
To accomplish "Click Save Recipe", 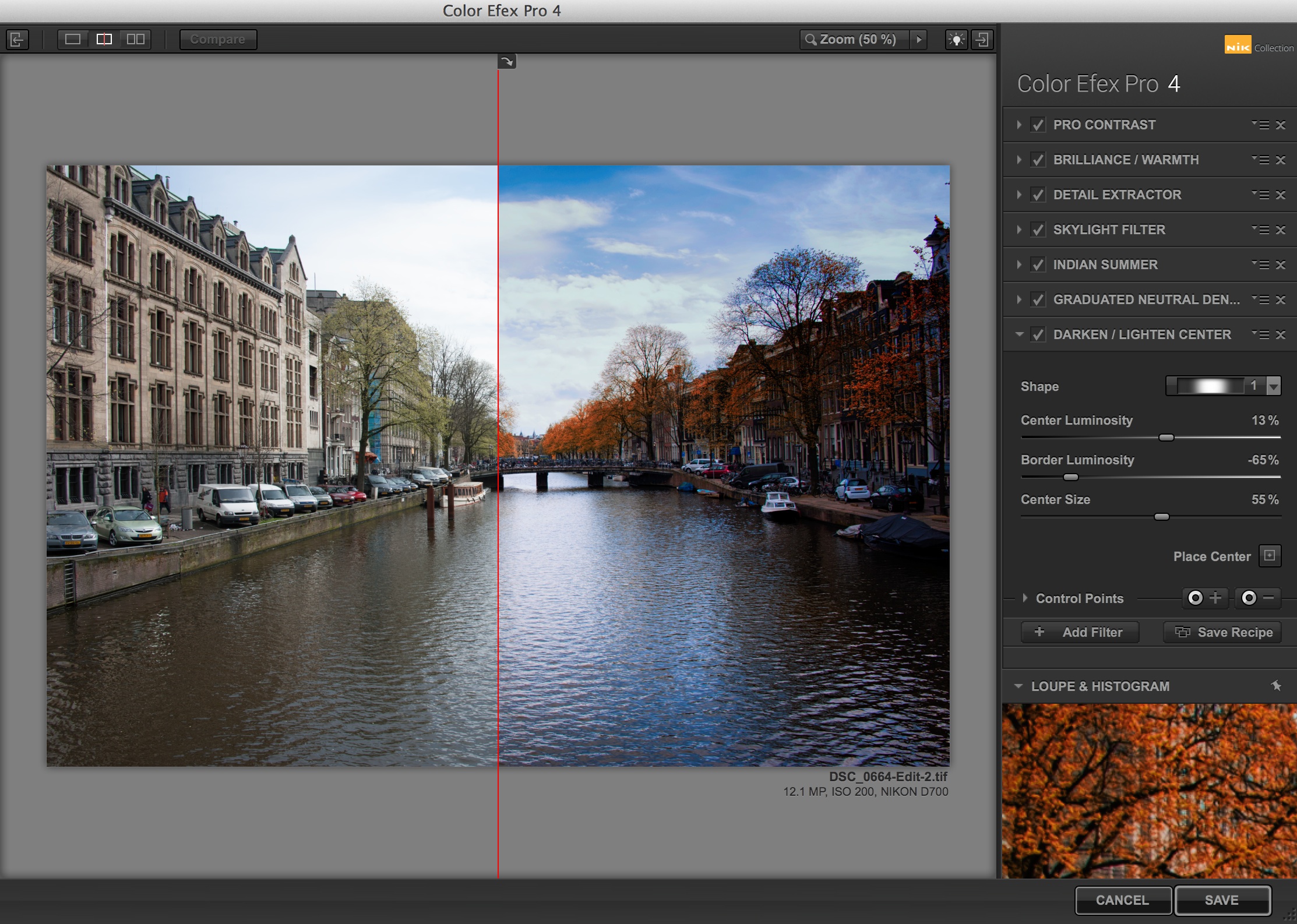I will click(1222, 632).
